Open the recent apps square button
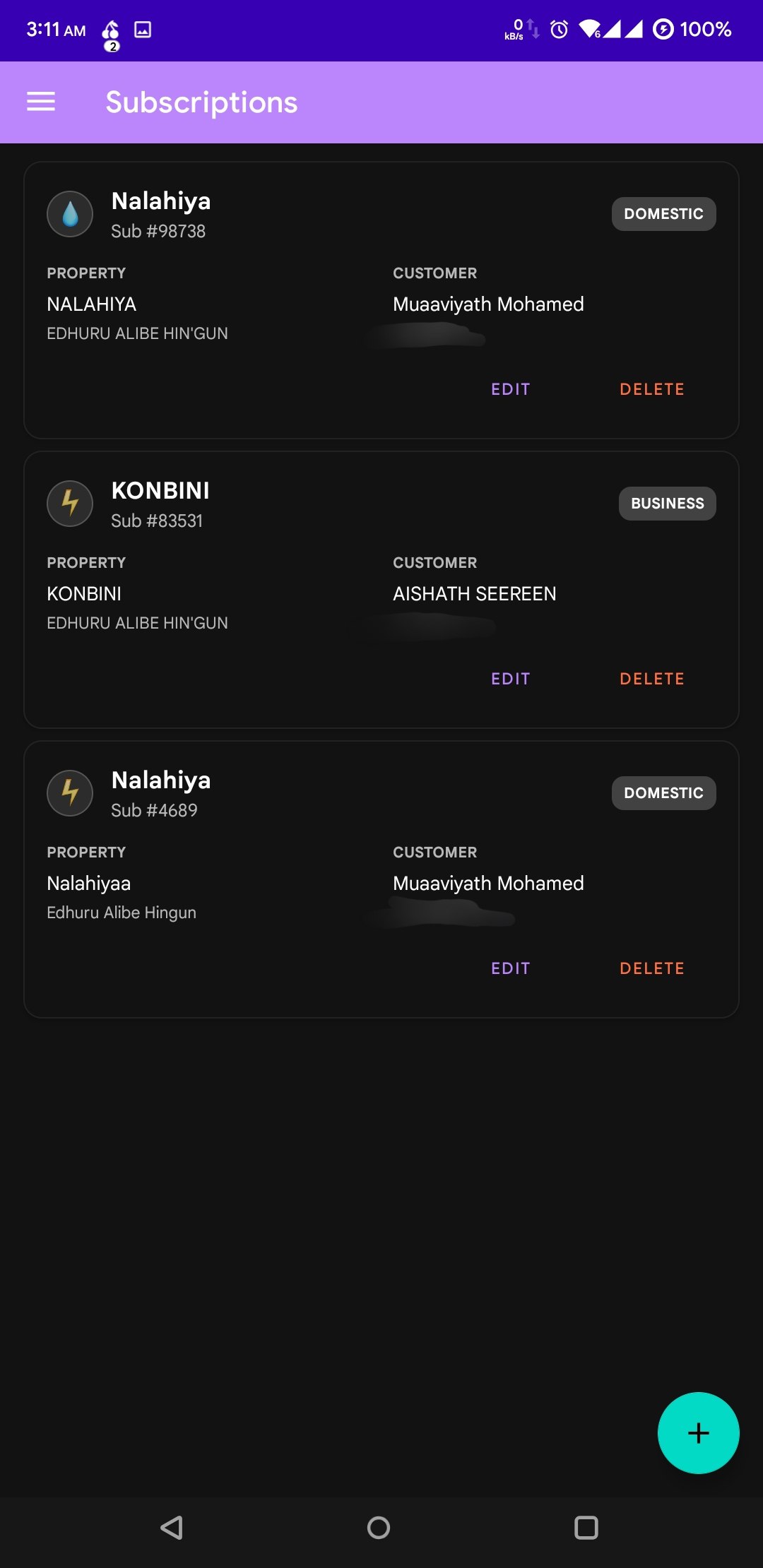Screen dimensions: 763x1568 (x=586, y=1528)
